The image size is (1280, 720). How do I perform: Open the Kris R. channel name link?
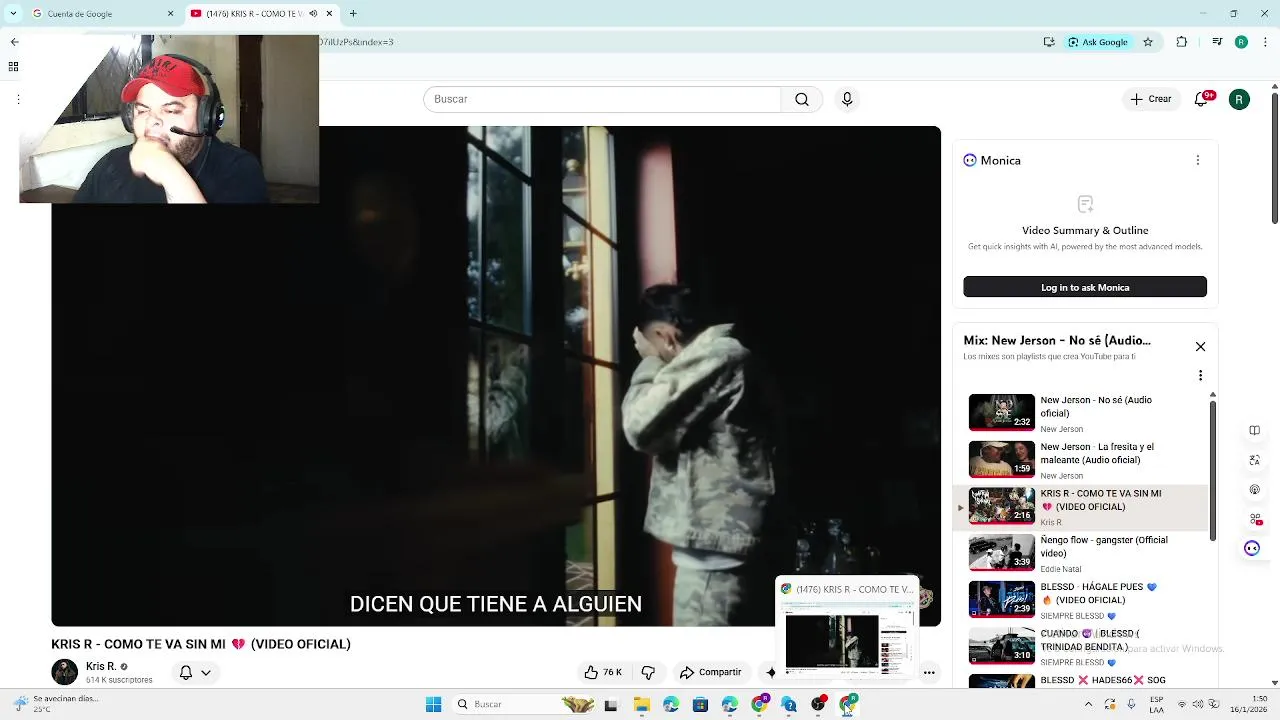[x=101, y=666]
